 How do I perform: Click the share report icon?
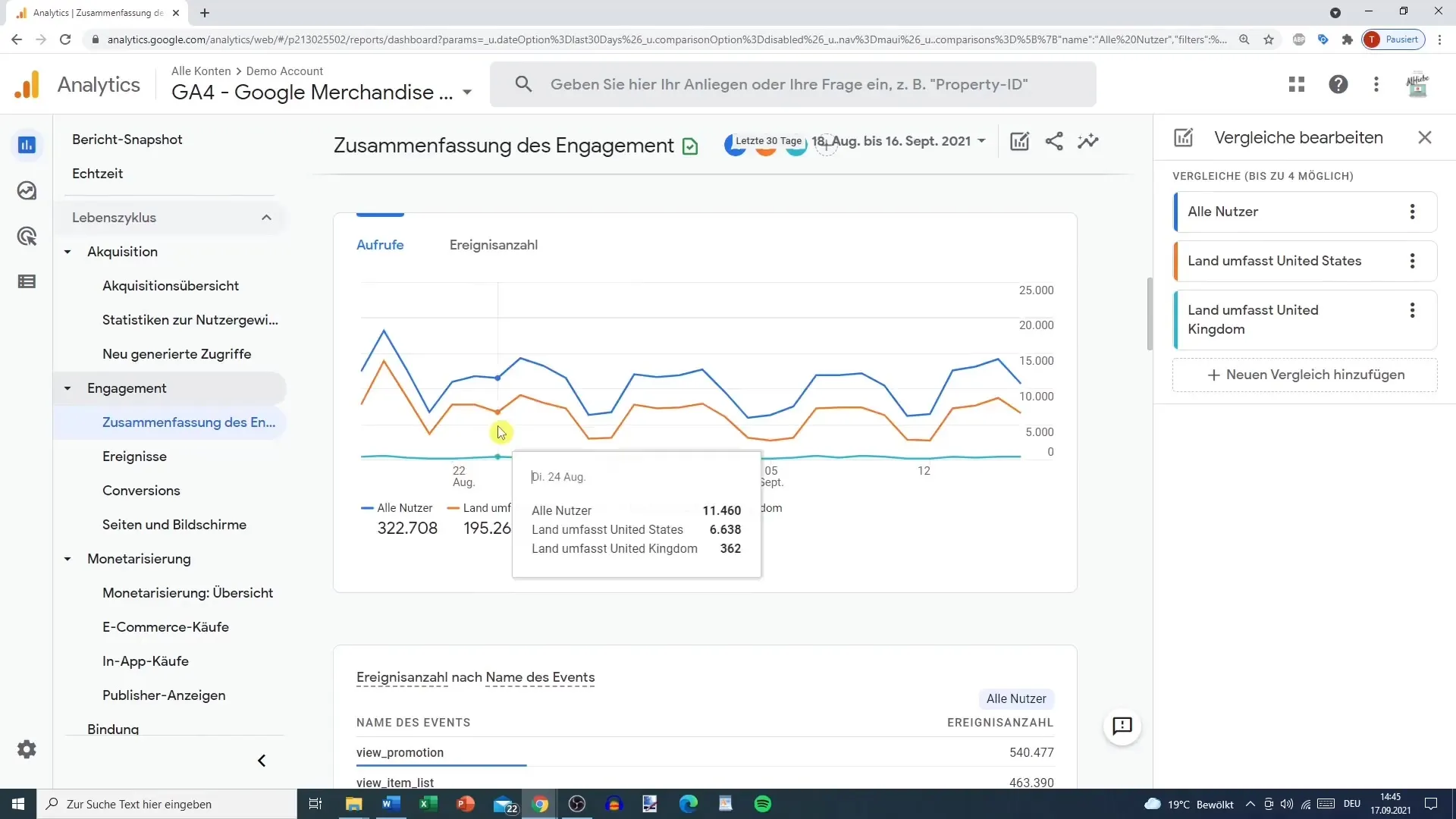pyautogui.click(x=1054, y=141)
